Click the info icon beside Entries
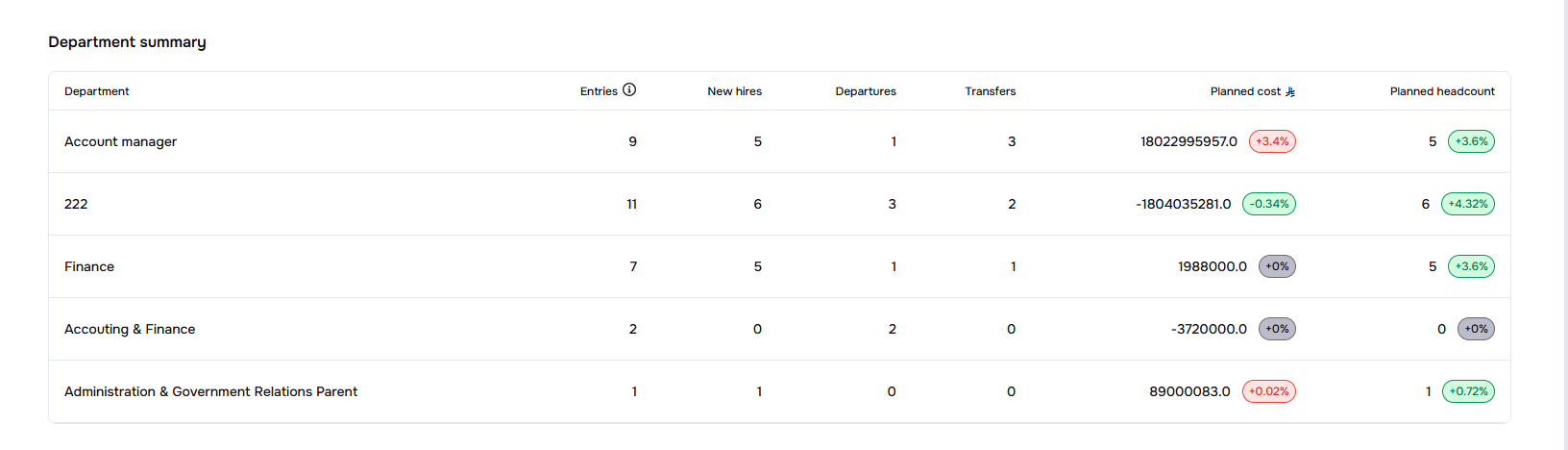This screenshot has height=450, width=1568. 629,89
